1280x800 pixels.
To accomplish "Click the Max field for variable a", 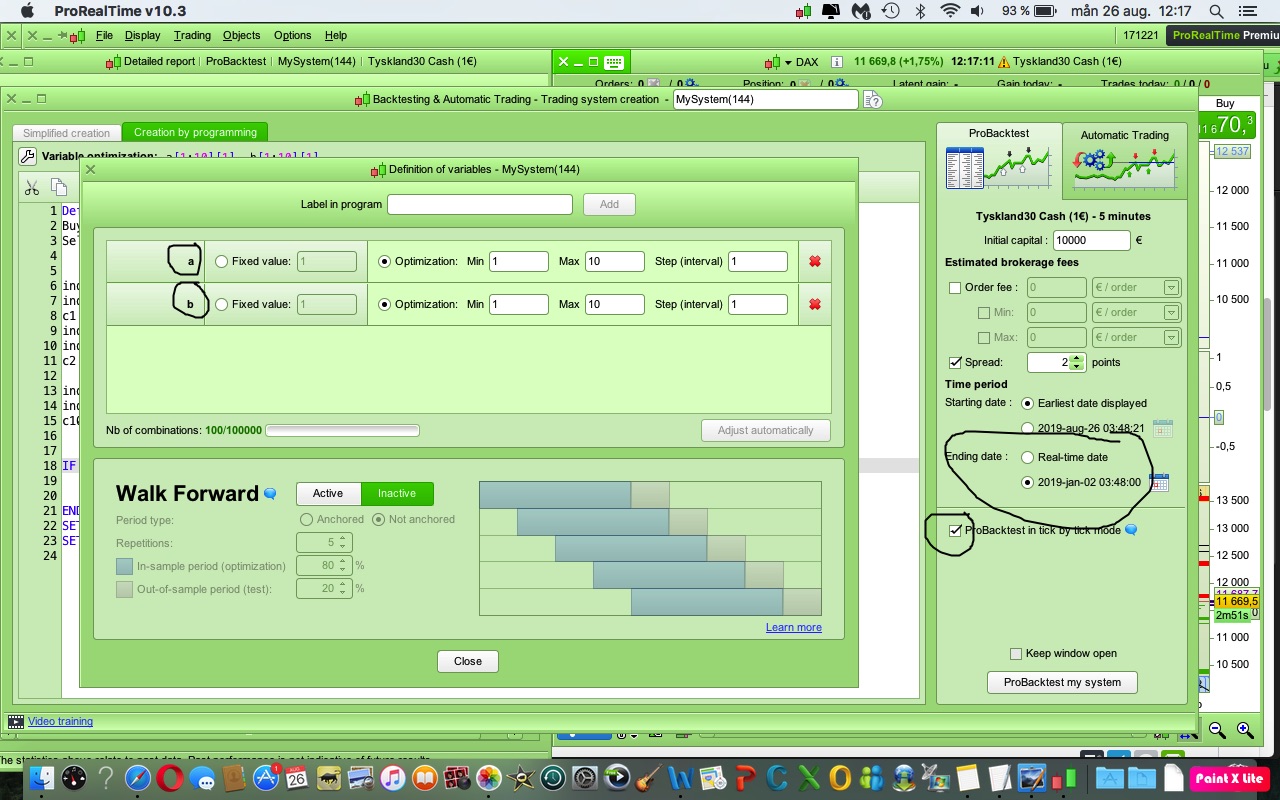I will click(615, 261).
